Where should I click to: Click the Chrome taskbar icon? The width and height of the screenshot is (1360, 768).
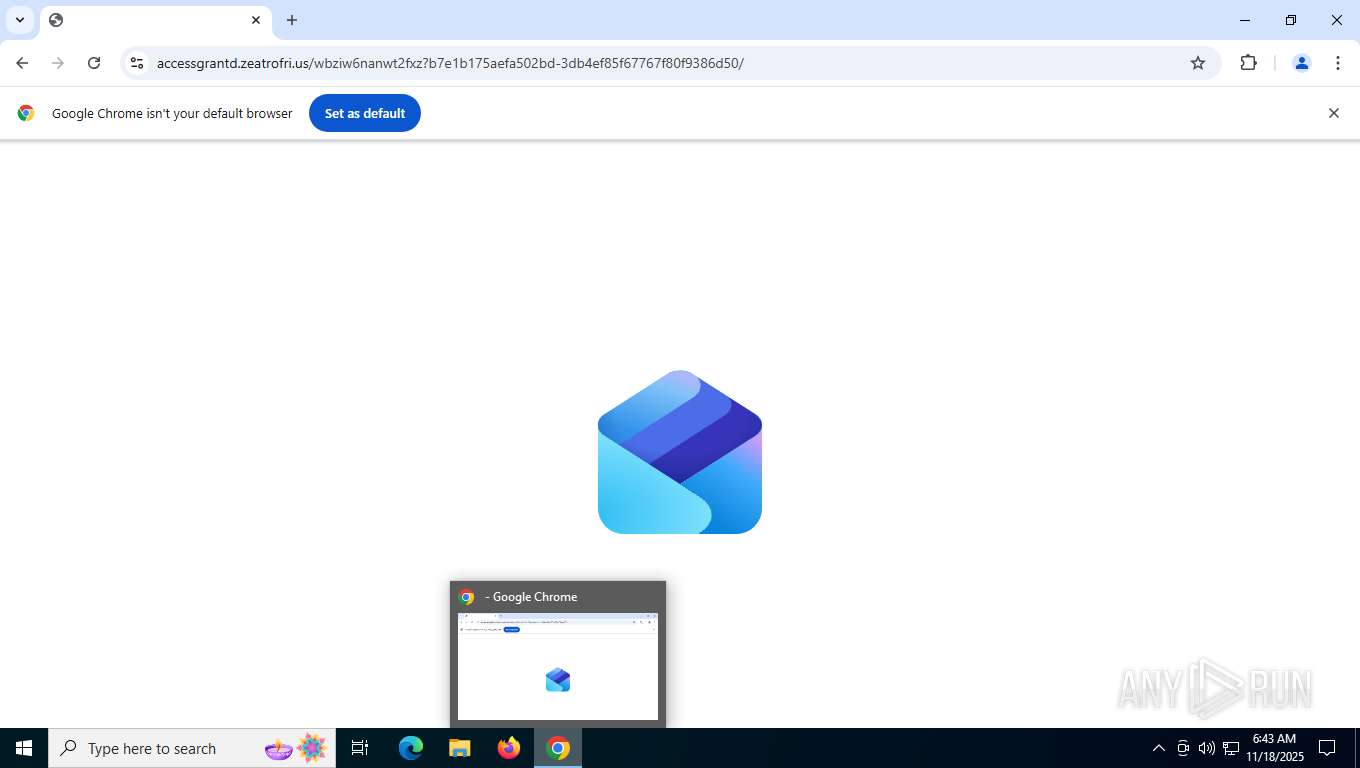[x=558, y=748]
